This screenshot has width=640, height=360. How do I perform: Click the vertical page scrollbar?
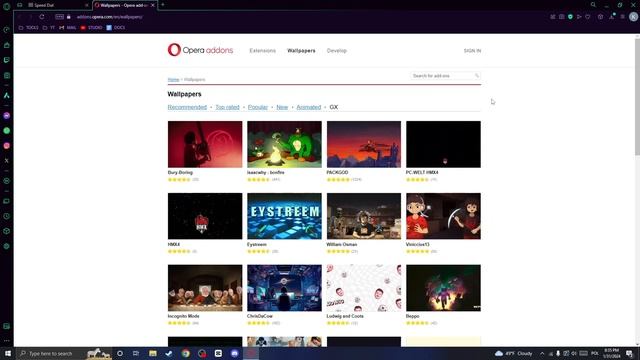pyautogui.click(x=637, y=97)
